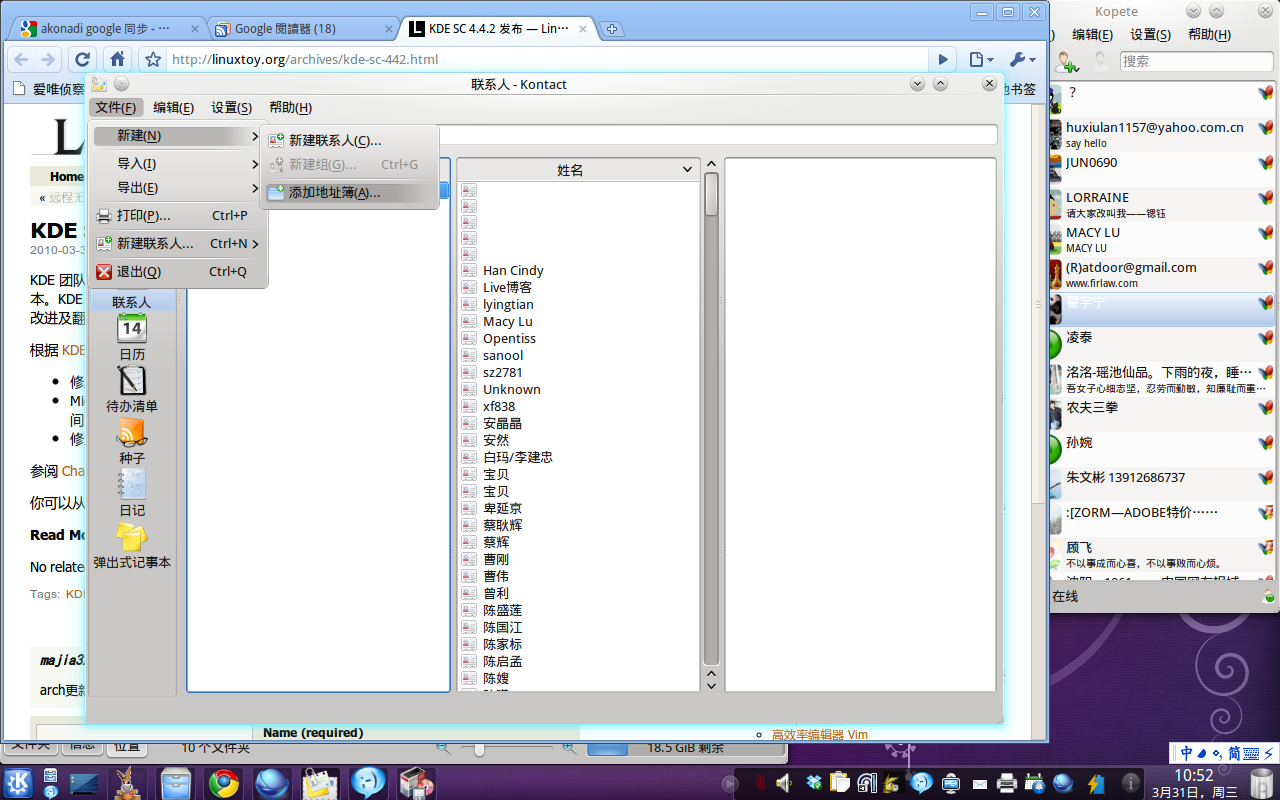This screenshot has width=1280, height=800.
Task: Open the KDE Kickoff application launcher
Action: pos(17,782)
